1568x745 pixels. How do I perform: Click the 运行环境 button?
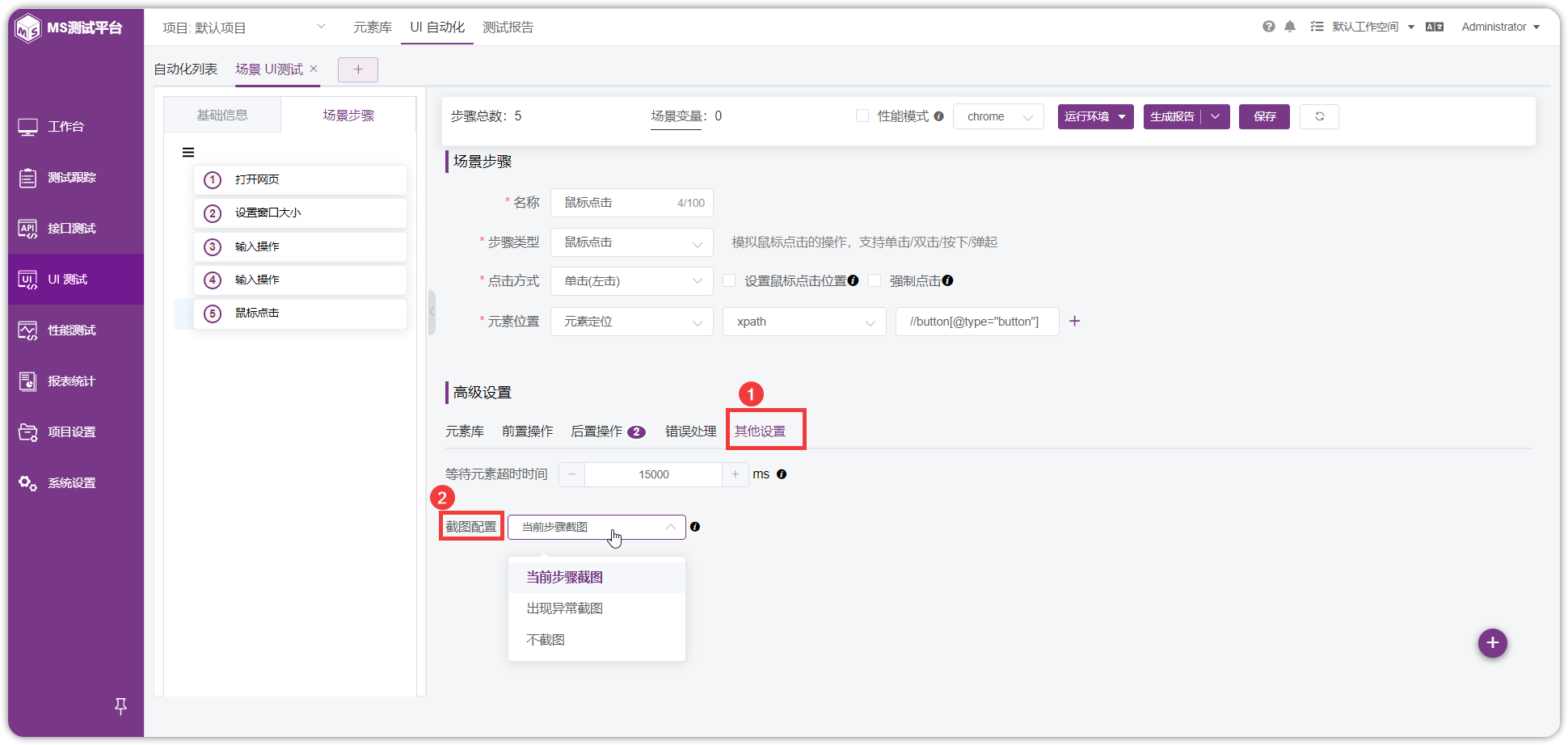pos(1096,116)
